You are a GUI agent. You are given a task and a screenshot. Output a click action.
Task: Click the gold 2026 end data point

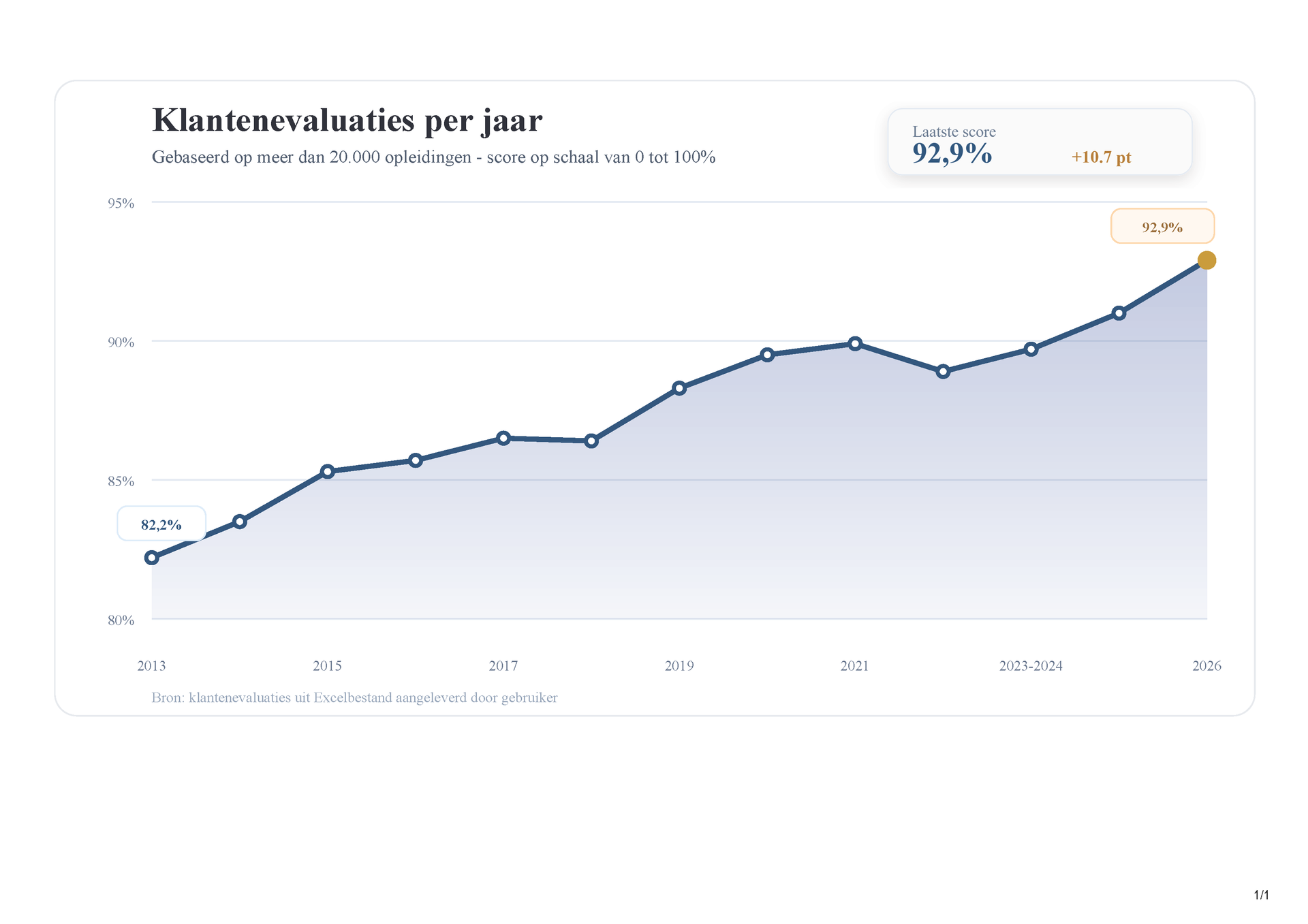tap(1206, 260)
